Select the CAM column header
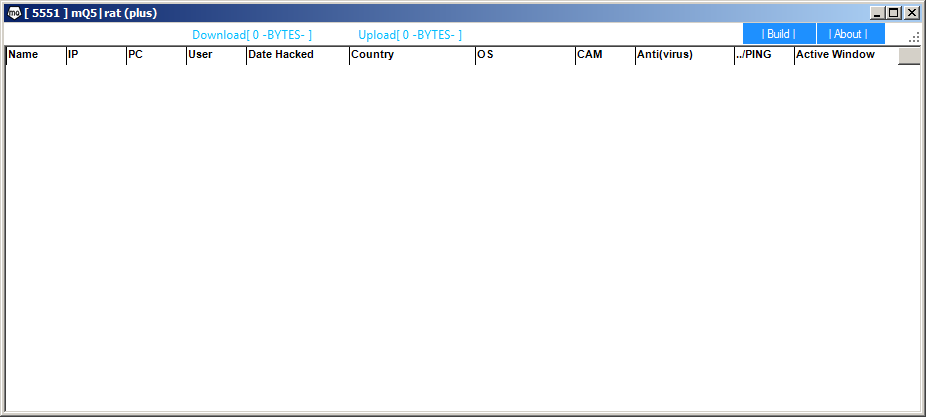The image size is (926, 417). 604,55
